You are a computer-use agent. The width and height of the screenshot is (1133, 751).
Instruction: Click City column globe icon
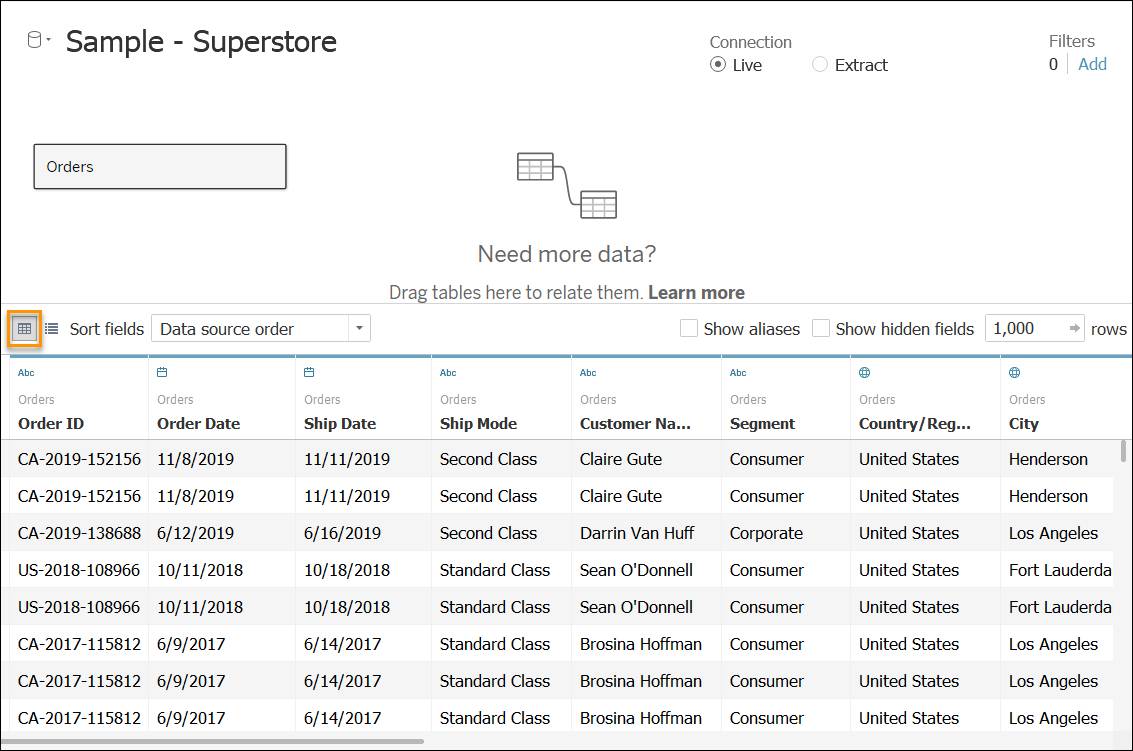1014,372
